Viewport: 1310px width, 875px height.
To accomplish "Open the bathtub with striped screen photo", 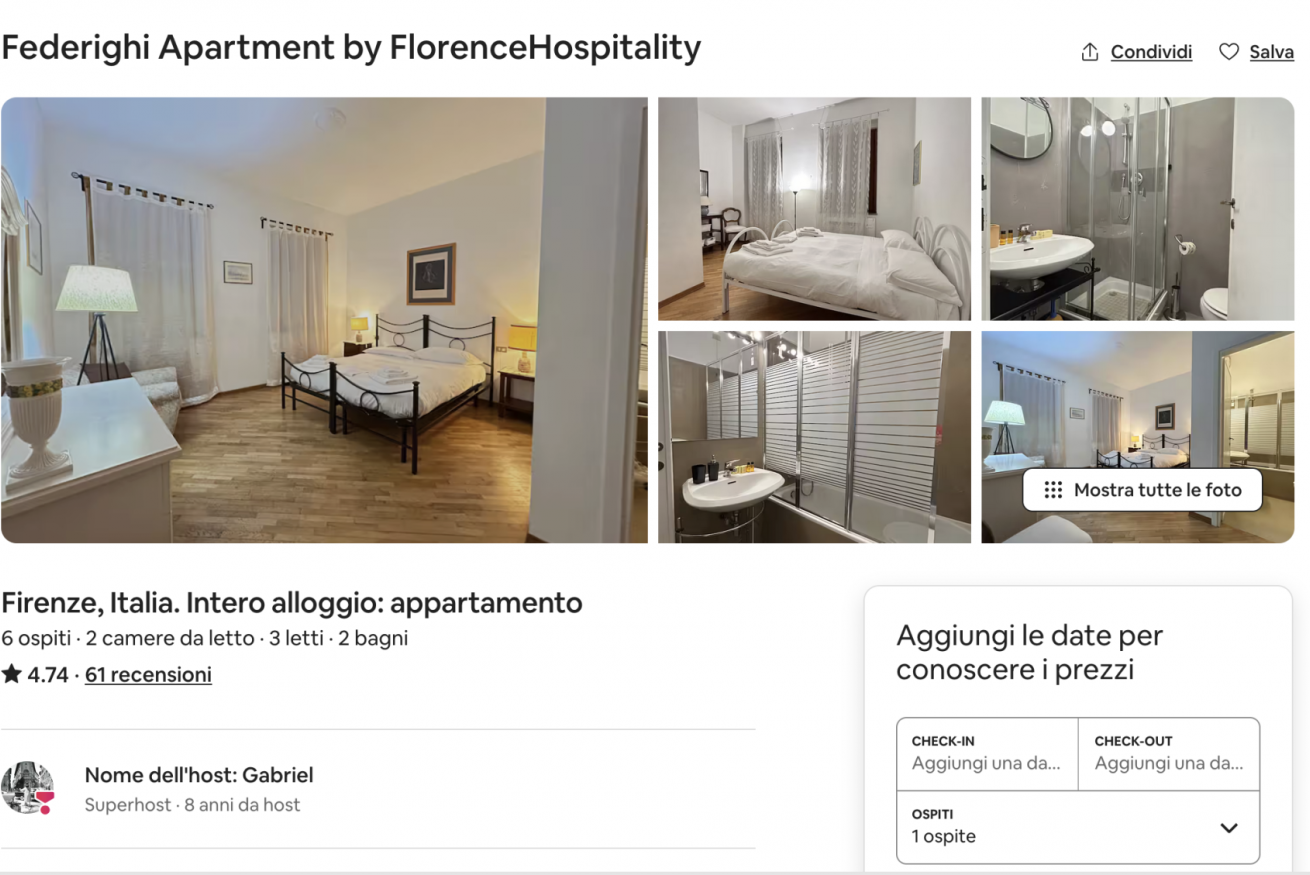I will 814,437.
